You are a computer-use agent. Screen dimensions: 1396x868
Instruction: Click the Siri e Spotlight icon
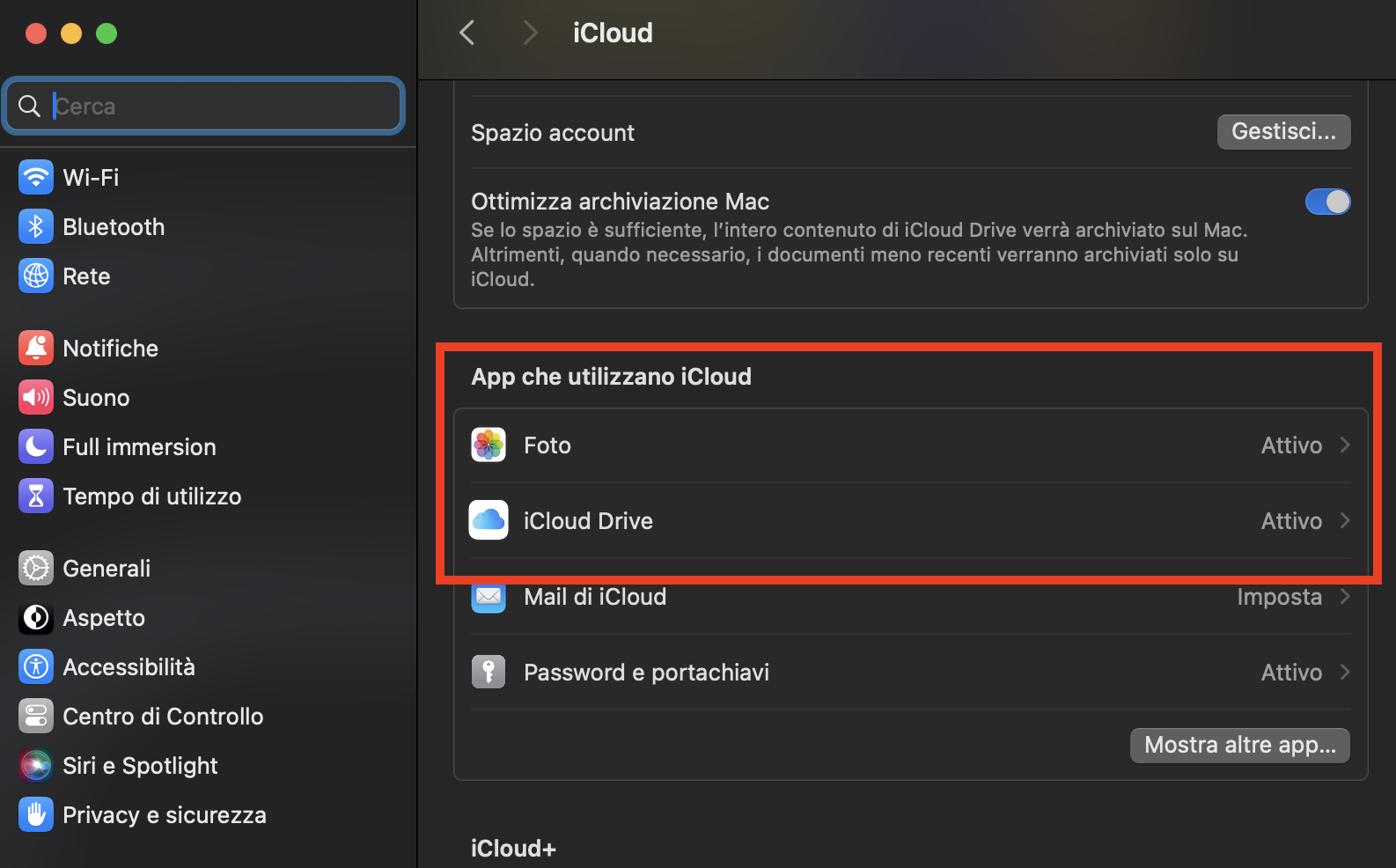click(x=36, y=765)
